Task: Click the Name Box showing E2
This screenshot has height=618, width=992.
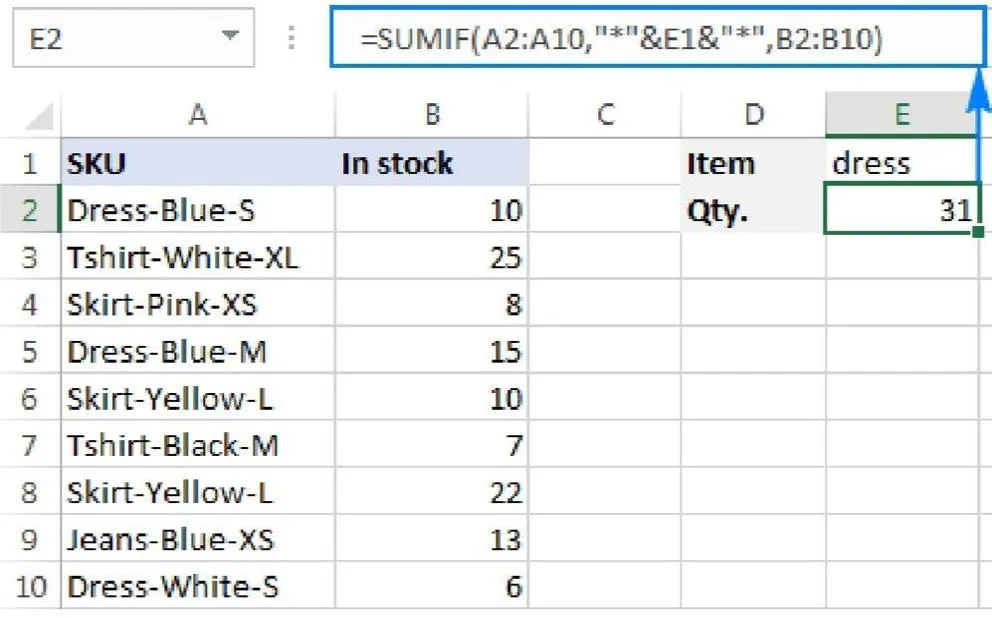Action: [110, 38]
